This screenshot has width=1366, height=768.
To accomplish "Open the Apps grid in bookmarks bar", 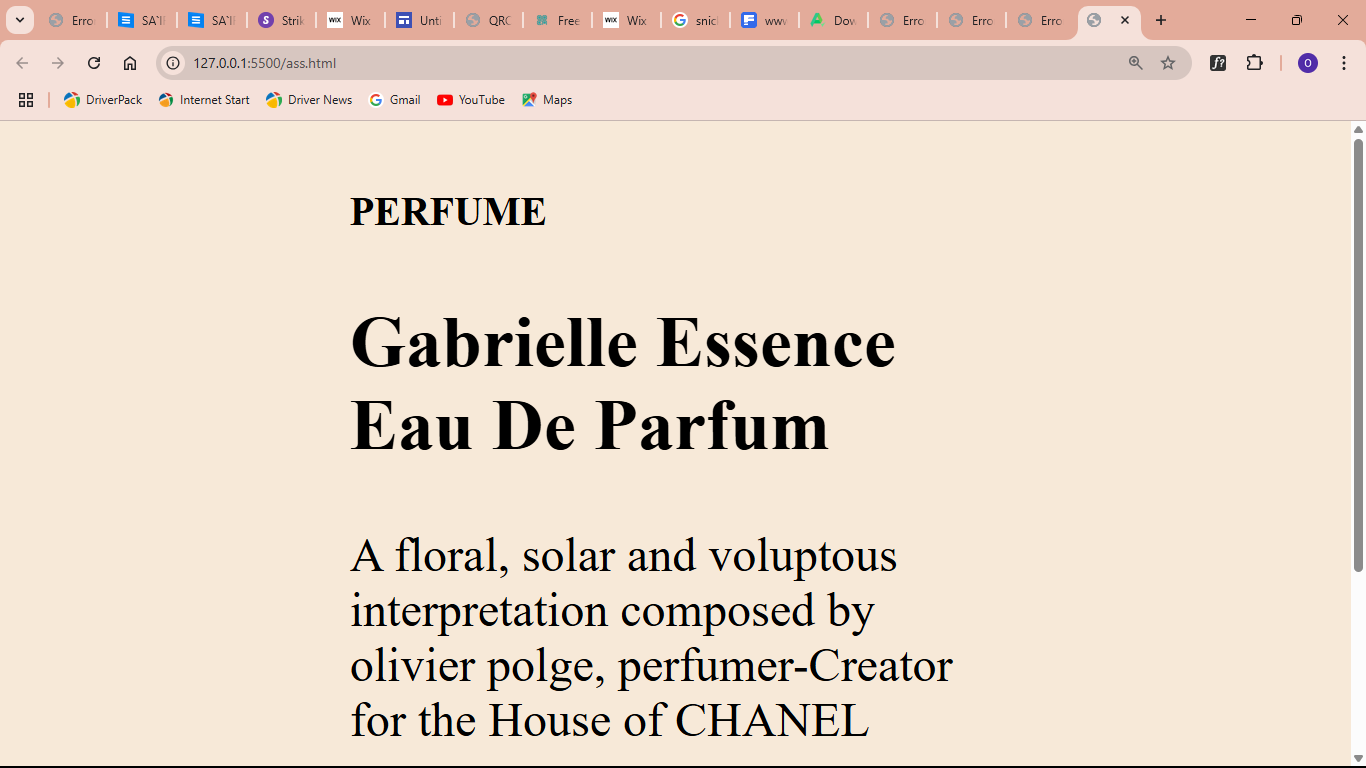I will click(26, 100).
